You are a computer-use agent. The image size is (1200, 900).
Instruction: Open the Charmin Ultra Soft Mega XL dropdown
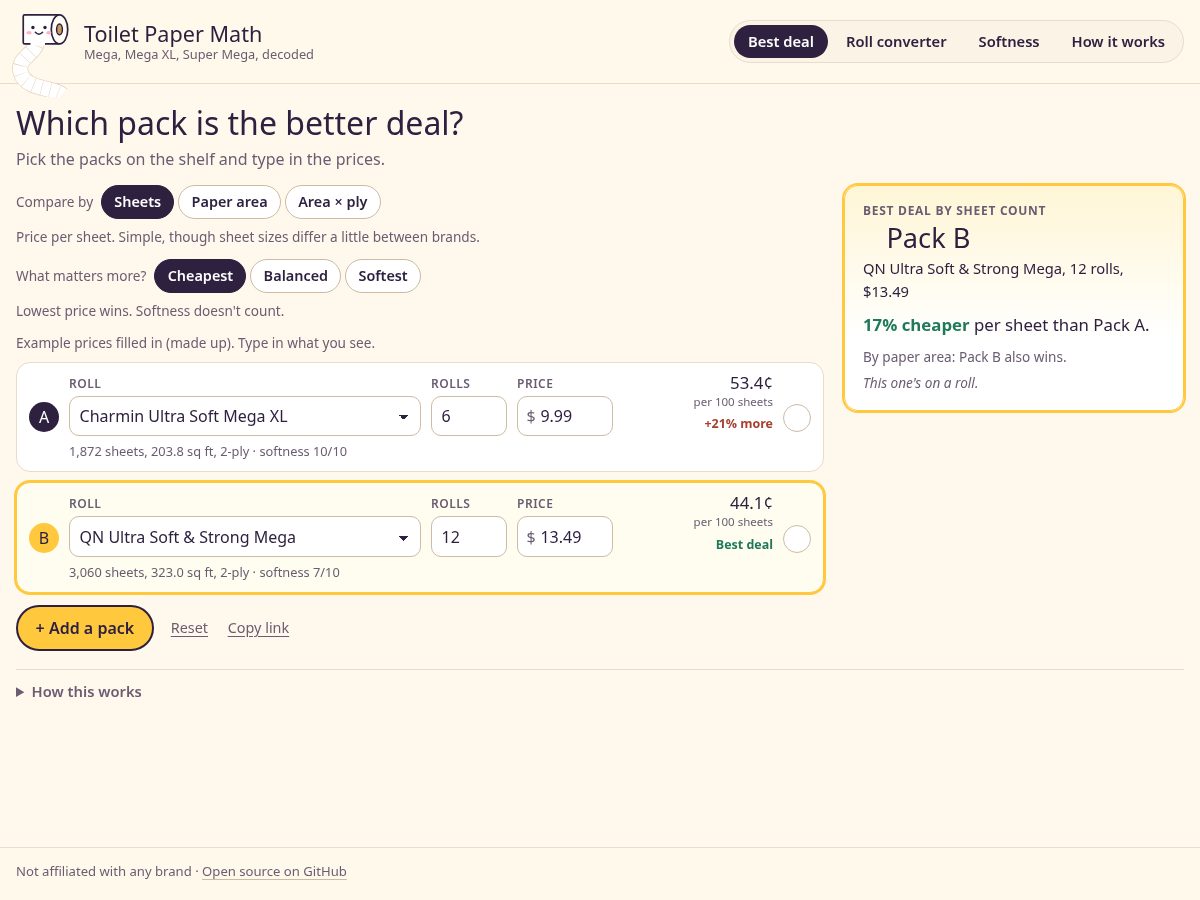click(x=245, y=416)
